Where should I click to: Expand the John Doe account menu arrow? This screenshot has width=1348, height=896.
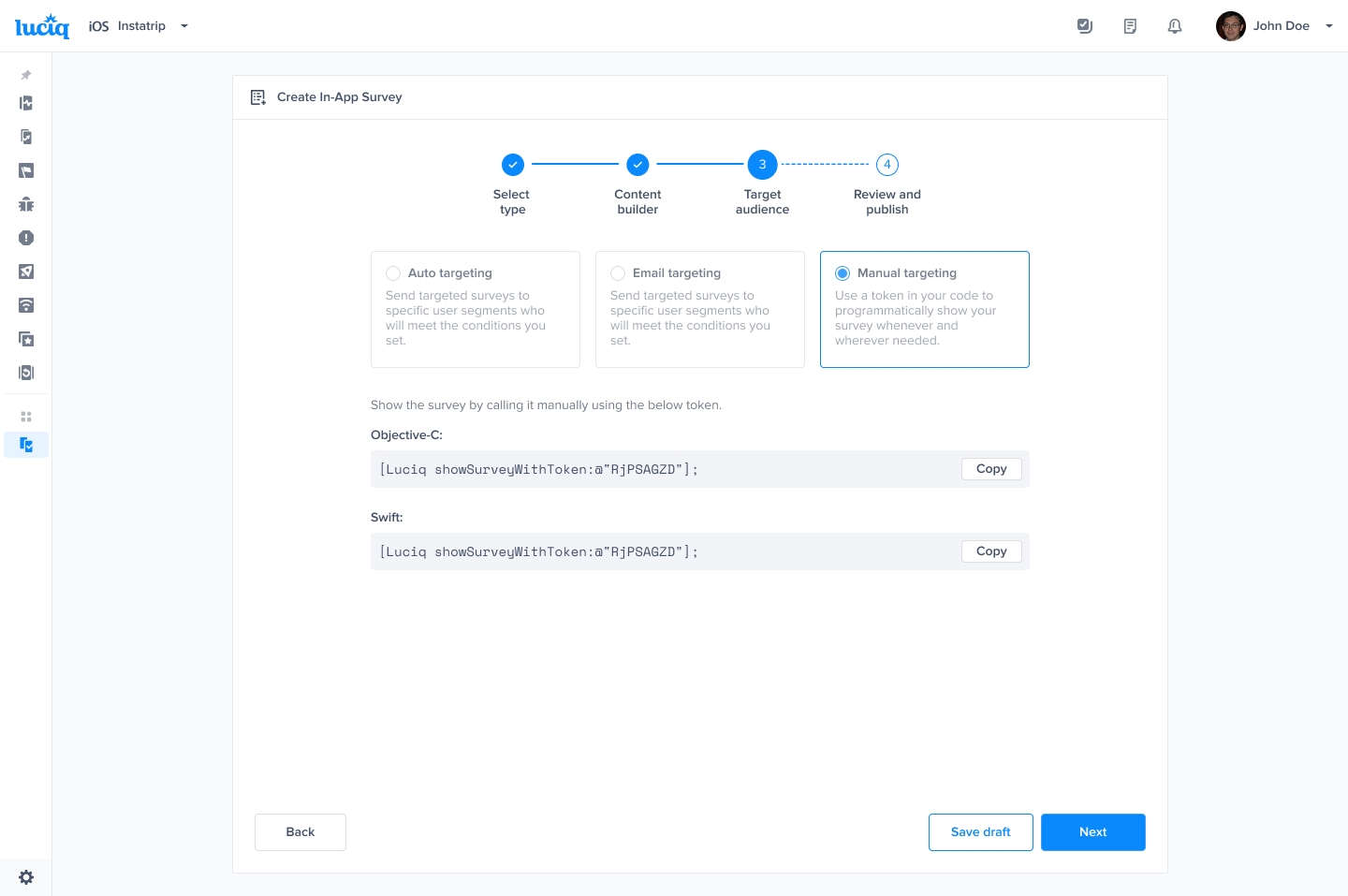point(1328,26)
